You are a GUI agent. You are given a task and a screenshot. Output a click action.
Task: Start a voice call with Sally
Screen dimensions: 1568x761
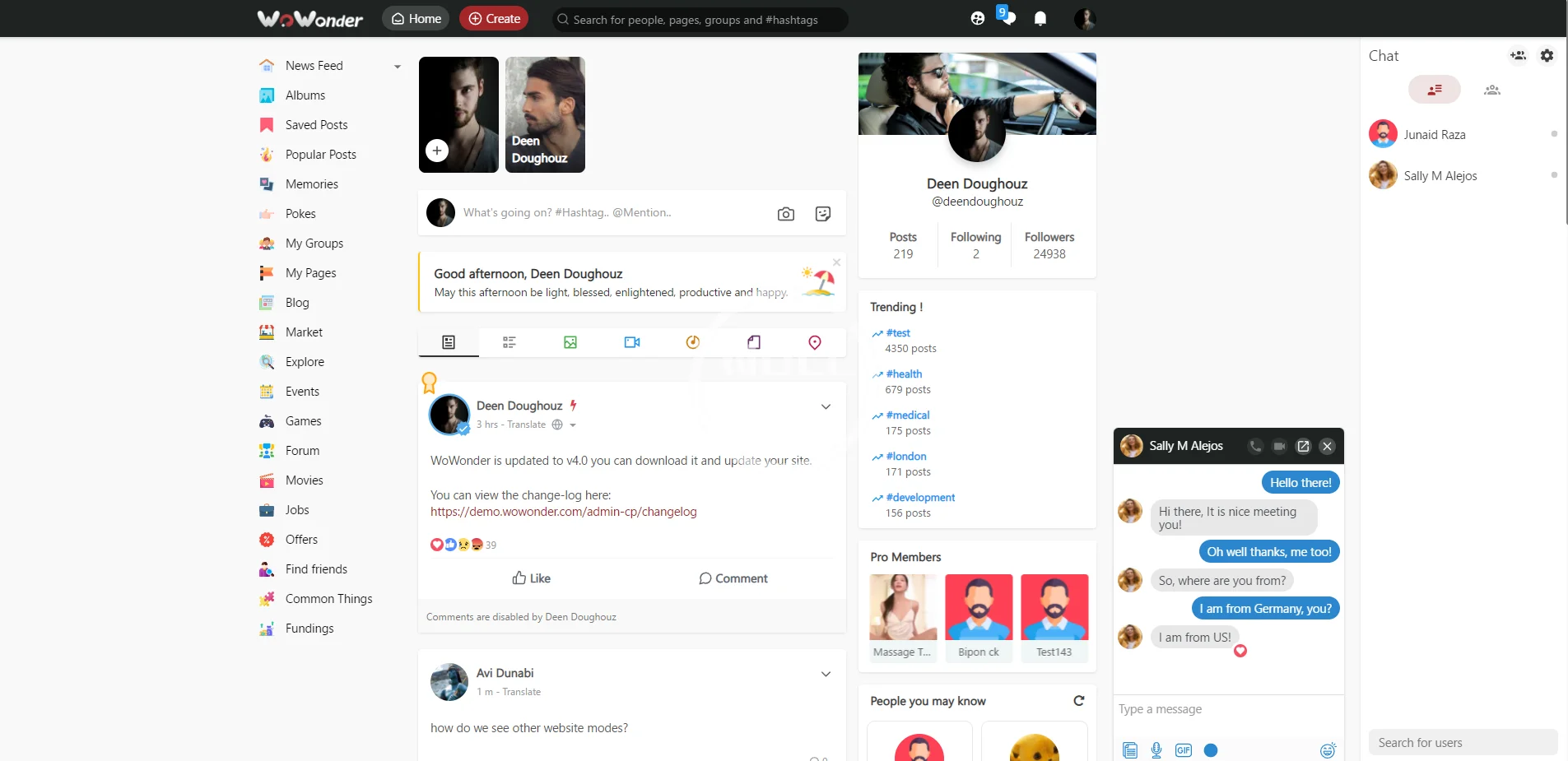1254,446
